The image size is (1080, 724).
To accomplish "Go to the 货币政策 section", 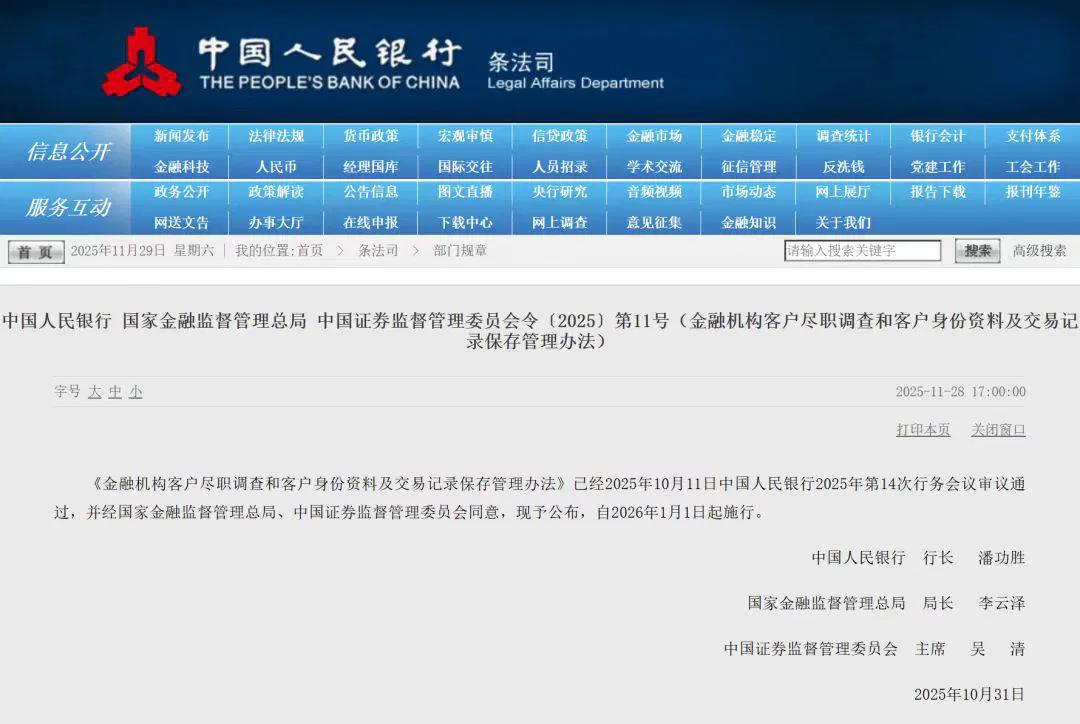I will point(371,136).
